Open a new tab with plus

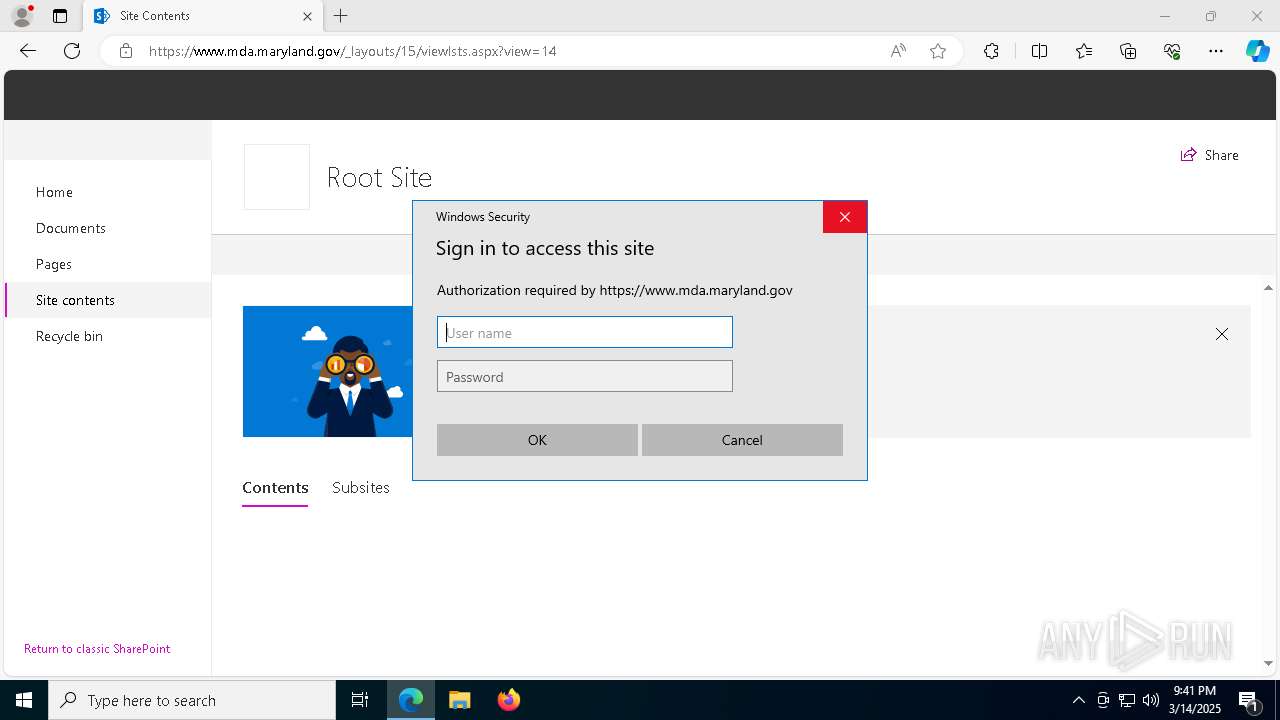pyautogui.click(x=341, y=16)
